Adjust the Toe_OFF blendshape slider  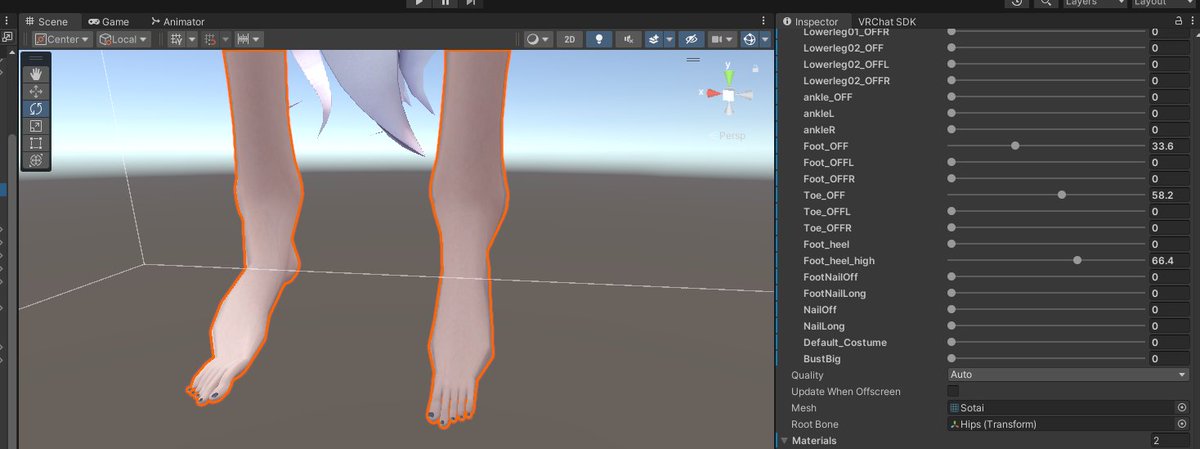tap(1047, 195)
